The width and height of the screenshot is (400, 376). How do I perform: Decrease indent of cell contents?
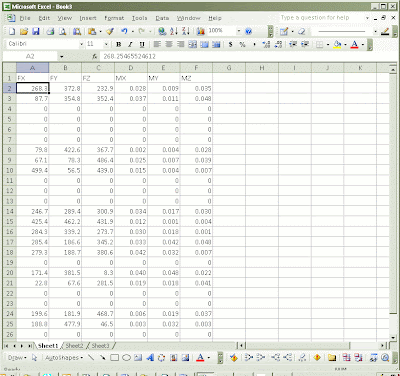pos(293,44)
